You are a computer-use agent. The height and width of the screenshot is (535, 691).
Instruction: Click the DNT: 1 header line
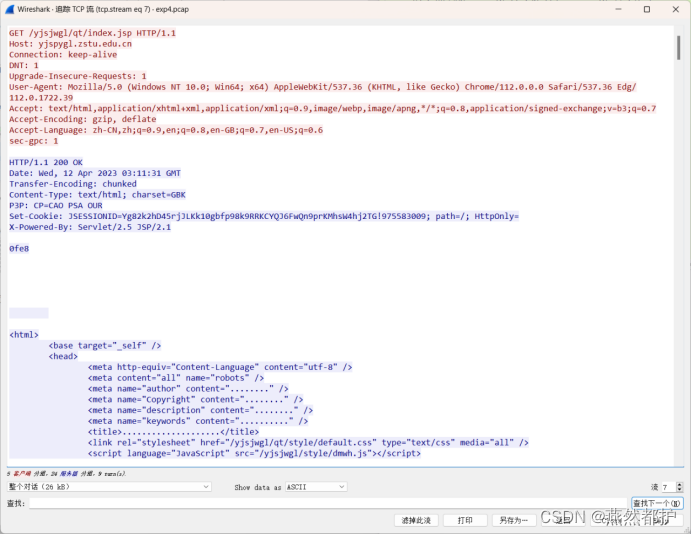pyautogui.click(x=24, y=65)
